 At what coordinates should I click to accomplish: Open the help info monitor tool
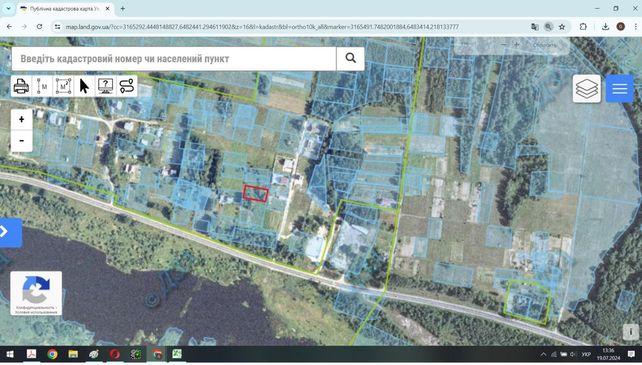[106, 86]
